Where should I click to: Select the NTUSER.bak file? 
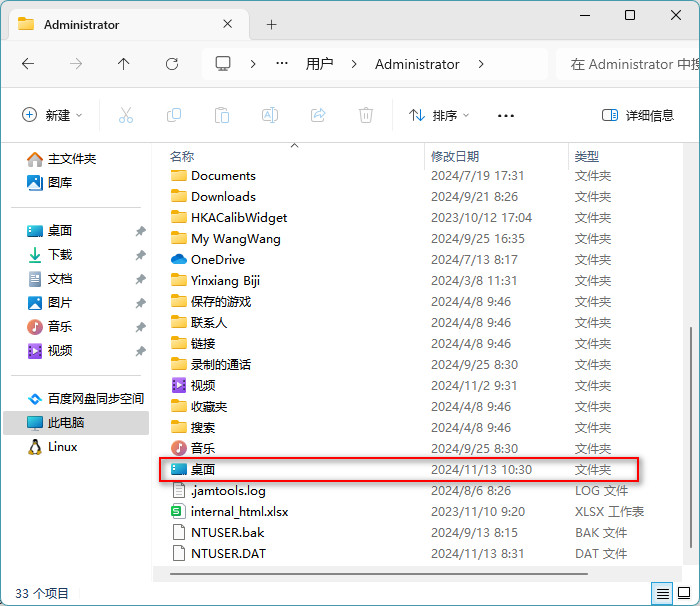click(x=227, y=532)
